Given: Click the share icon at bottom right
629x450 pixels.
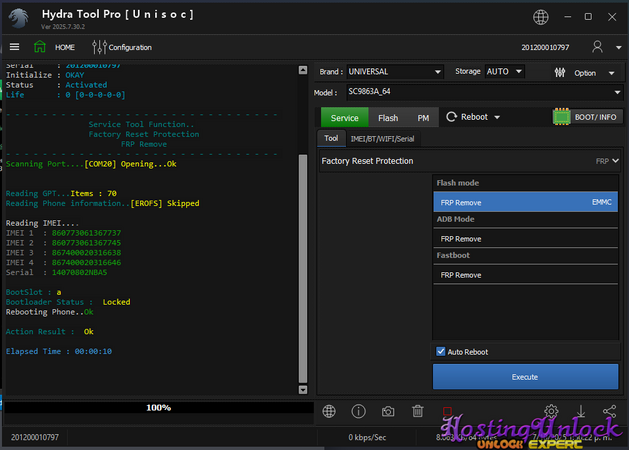Looking at the screenshot, I should tap(609, 411).
